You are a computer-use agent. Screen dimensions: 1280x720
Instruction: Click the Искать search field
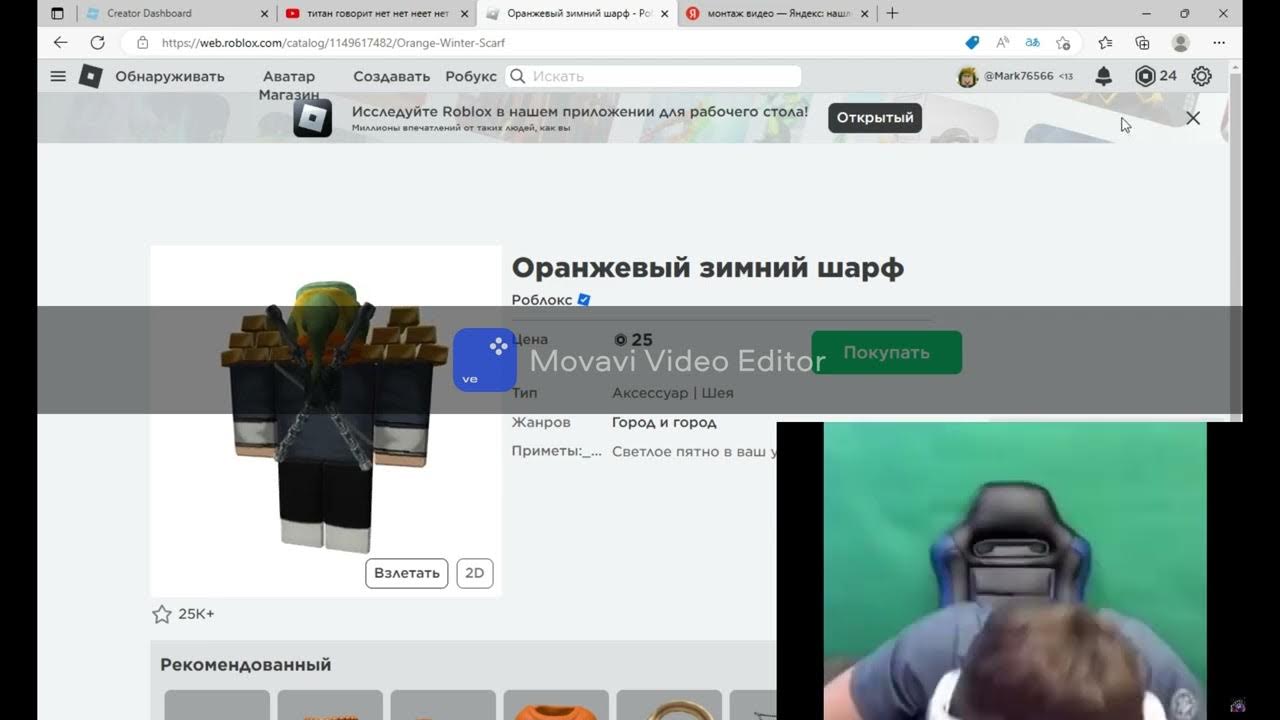pos(653,76)
